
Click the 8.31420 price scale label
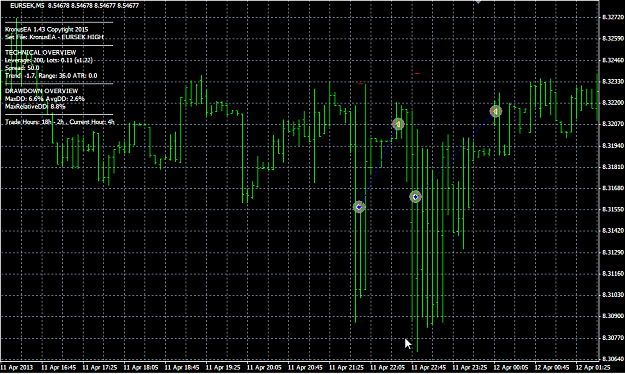[613, 231]
